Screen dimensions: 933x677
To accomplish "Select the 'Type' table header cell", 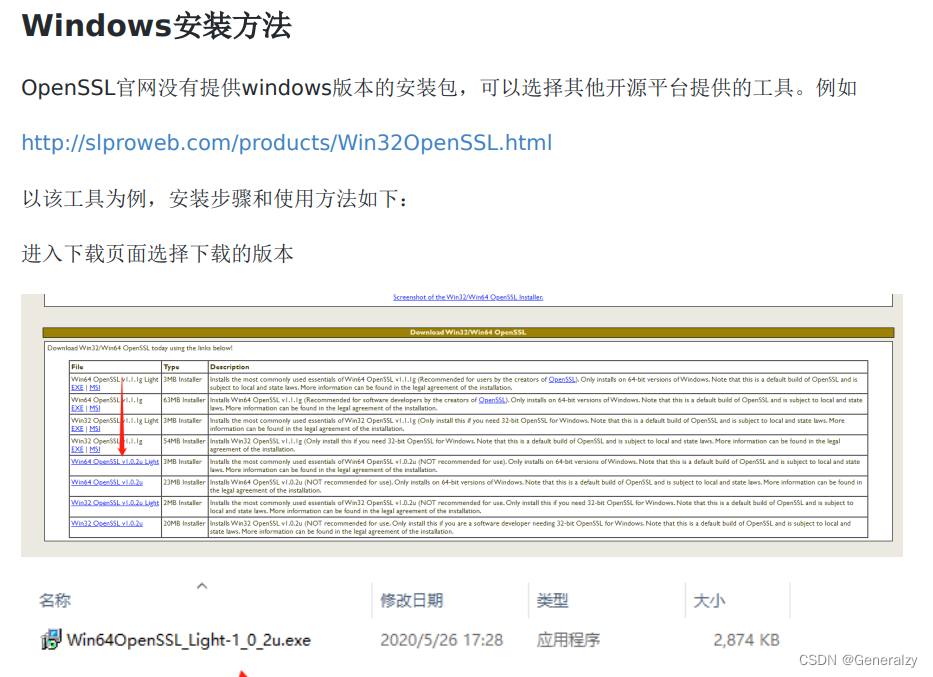I will pos(185,366).
